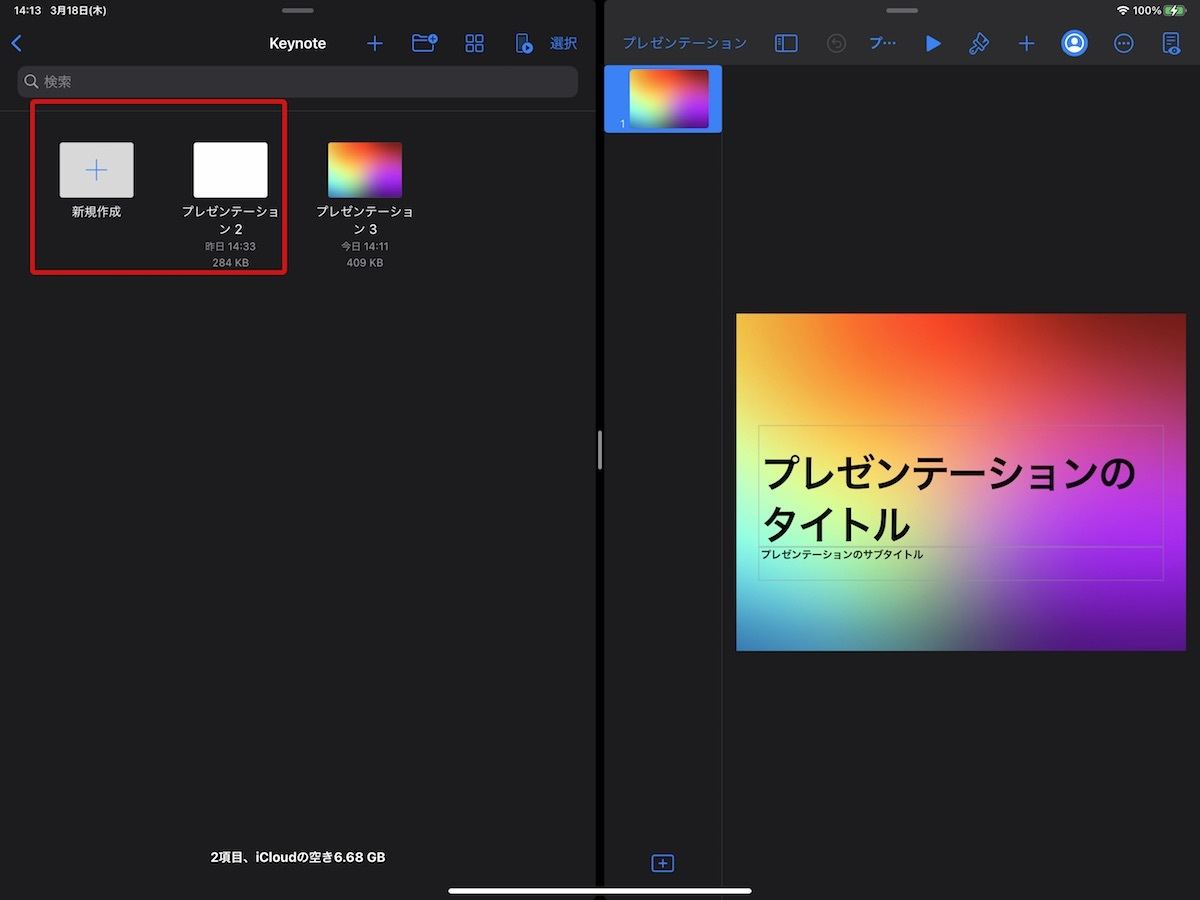Open the collaboration person icon
The height and width of the screenshot is (900, 1200).
[1075, 44]
